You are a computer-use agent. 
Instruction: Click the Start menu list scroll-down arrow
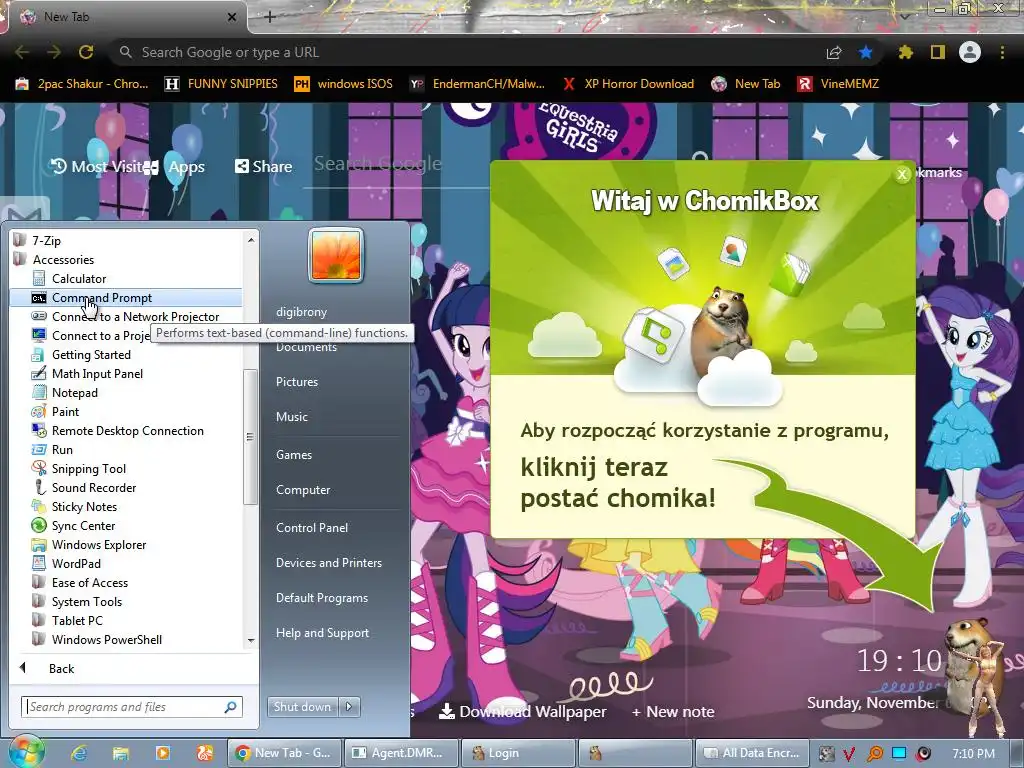251,641
